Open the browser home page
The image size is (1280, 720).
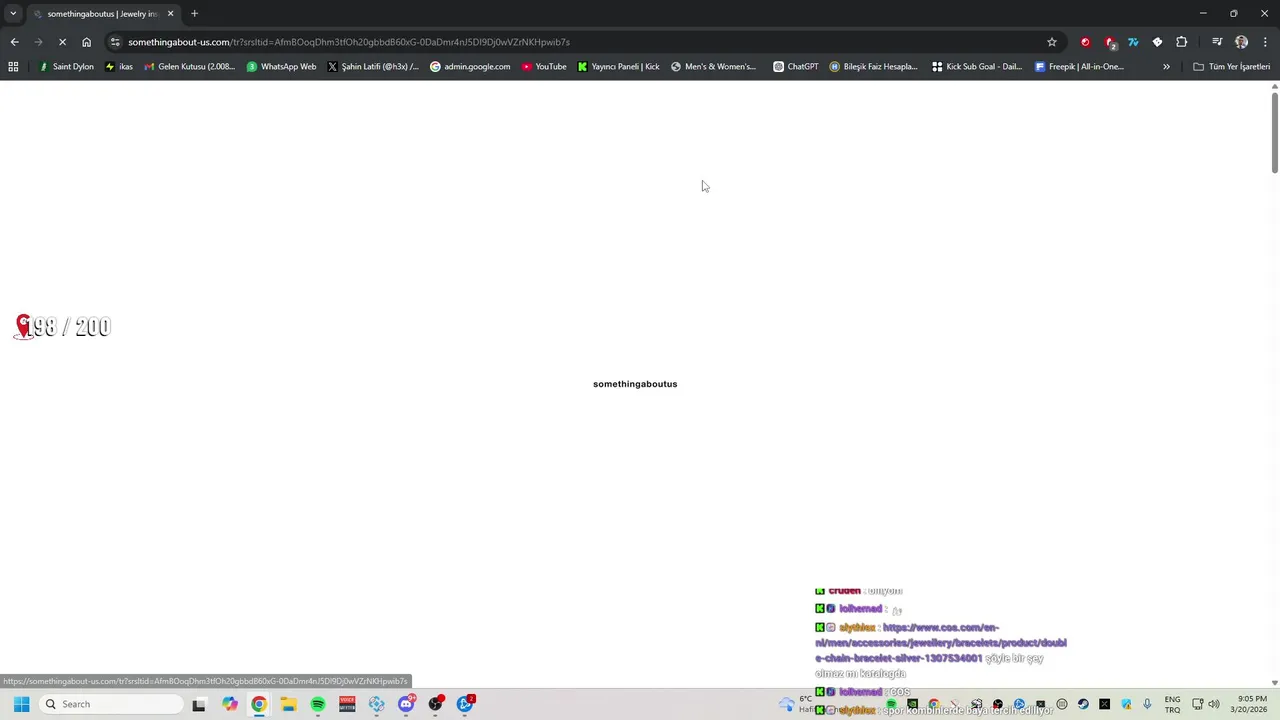(x=86, y=42)
